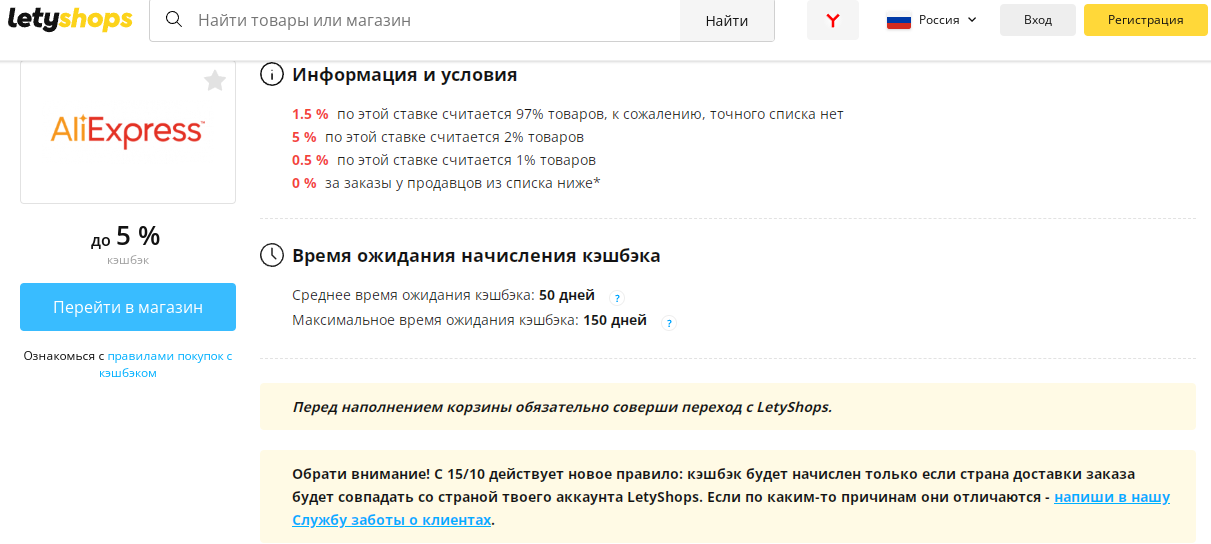Screen dimensions: 1211x544
Task: Click Перейти в магазин button
Action: point(128,307)
